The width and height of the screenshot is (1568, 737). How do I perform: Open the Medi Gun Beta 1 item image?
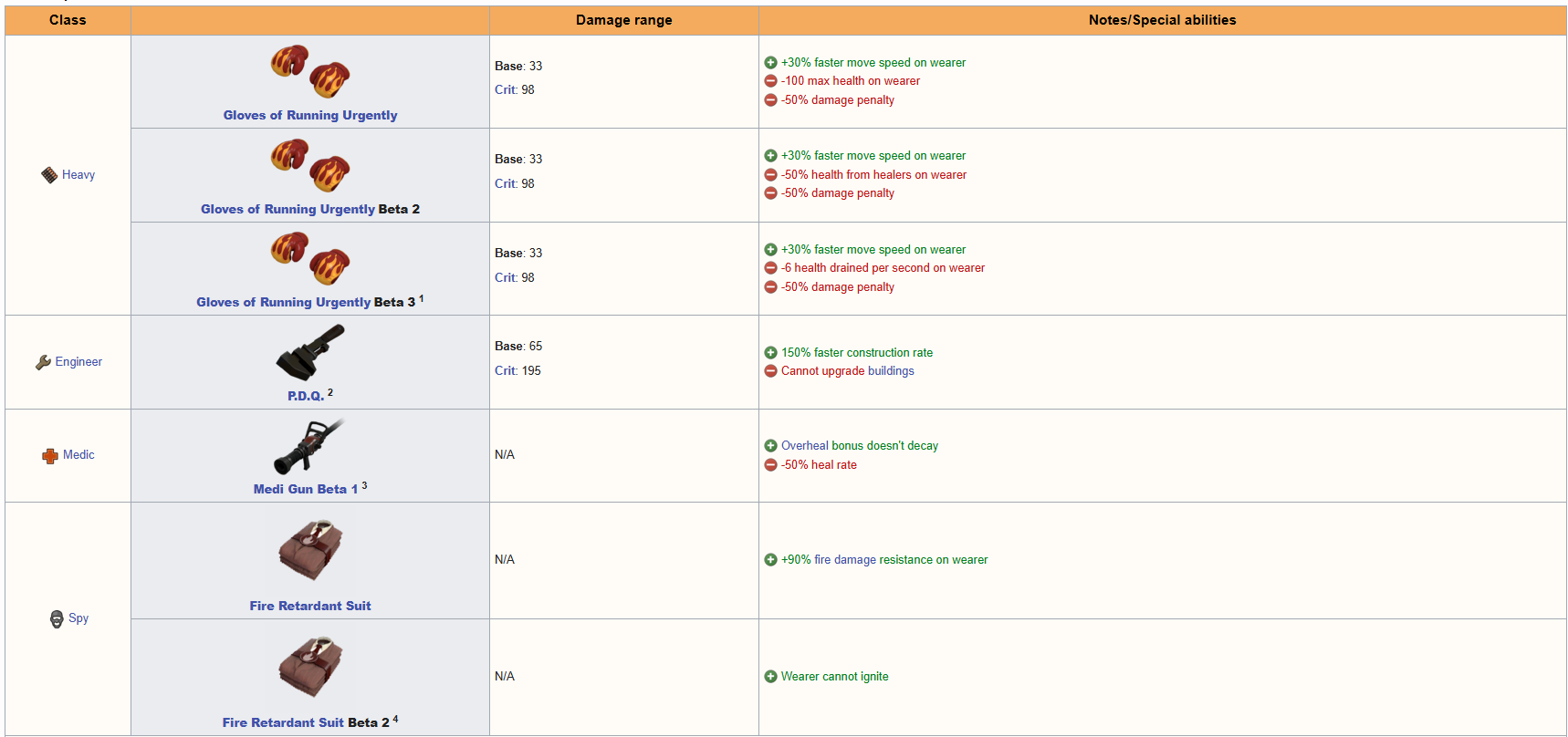pos(309,447)
